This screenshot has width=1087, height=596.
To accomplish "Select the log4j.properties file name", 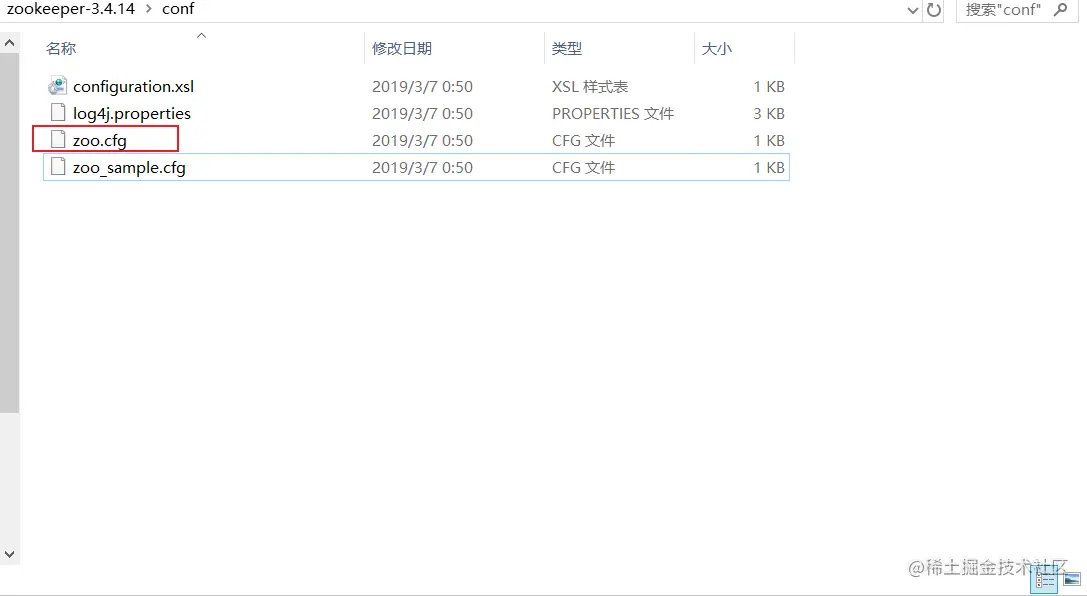I will (132, 114).
